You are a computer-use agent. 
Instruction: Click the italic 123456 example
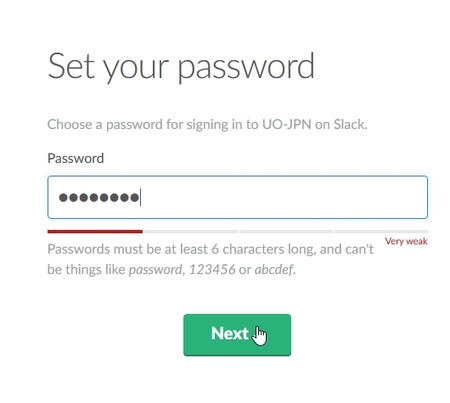[212, 269]
